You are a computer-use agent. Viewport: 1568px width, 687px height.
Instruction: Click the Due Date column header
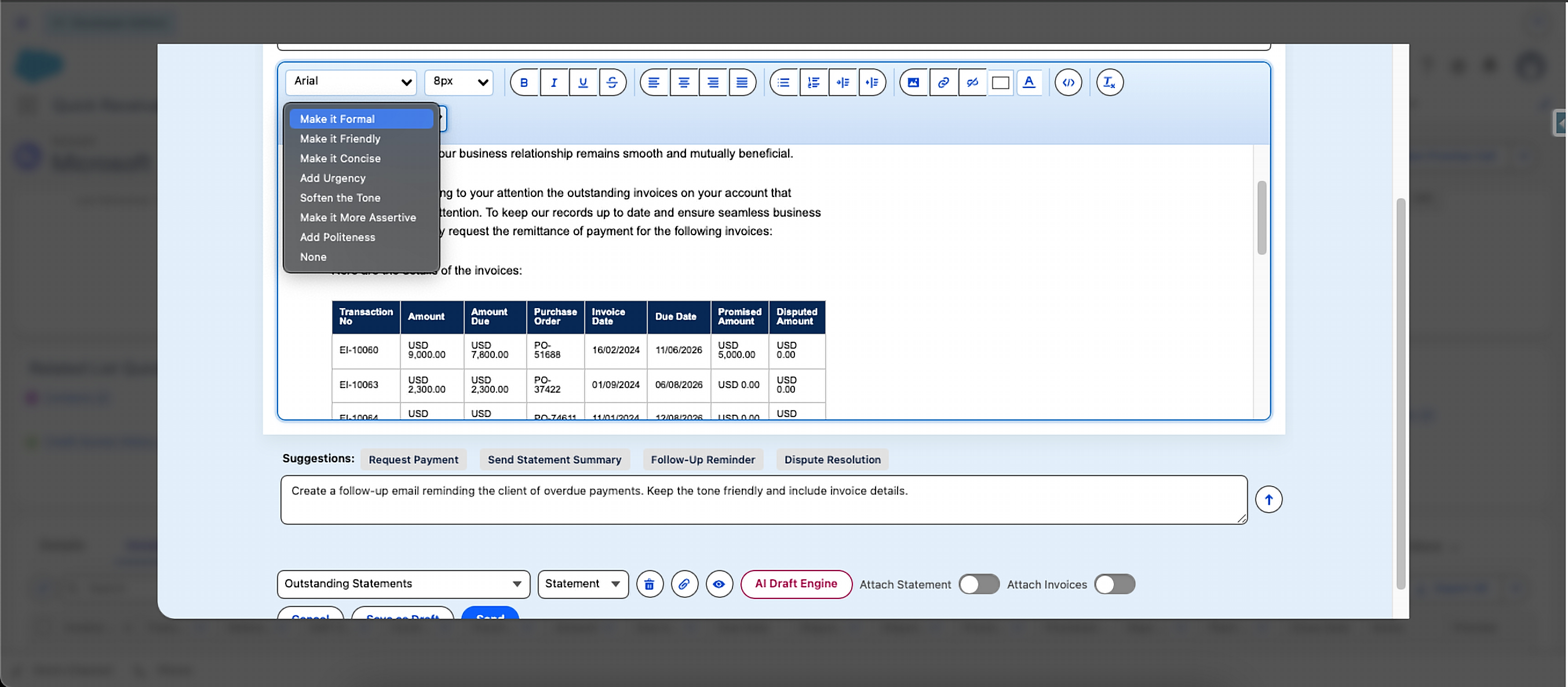[x=679, y=317]
